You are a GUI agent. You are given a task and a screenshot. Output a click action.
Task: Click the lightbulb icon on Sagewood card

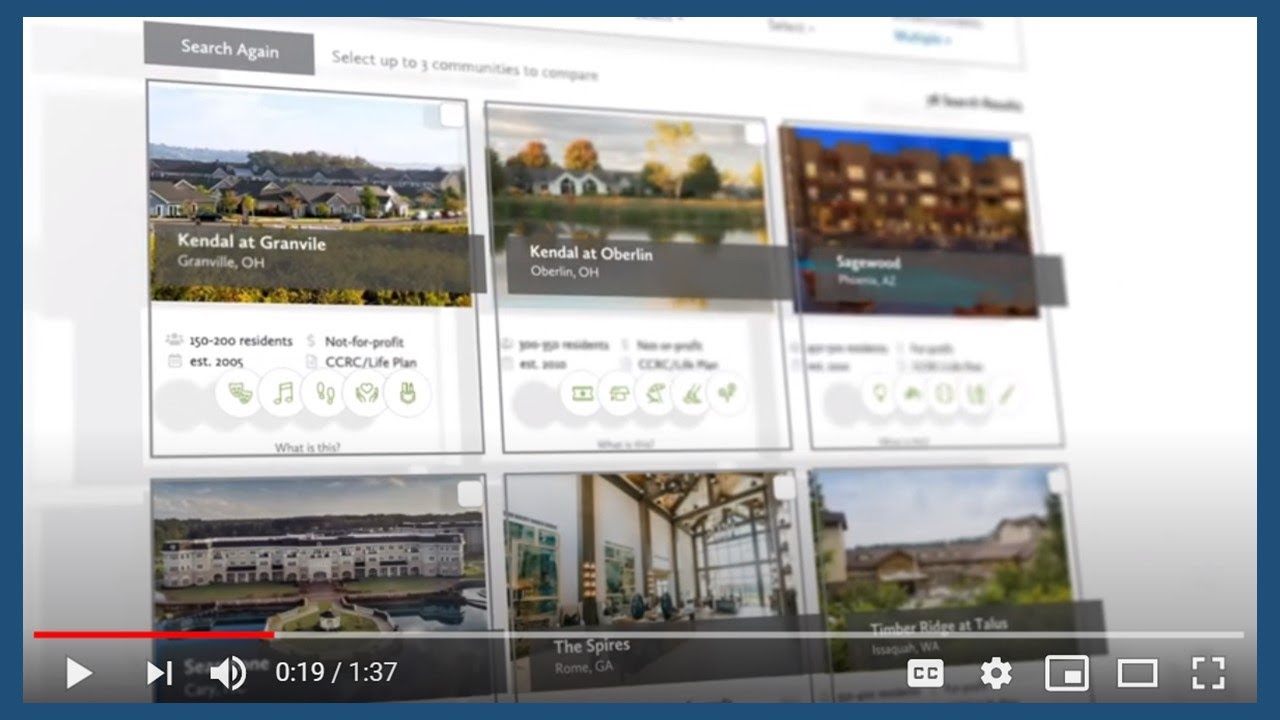(x=881, y=393)
